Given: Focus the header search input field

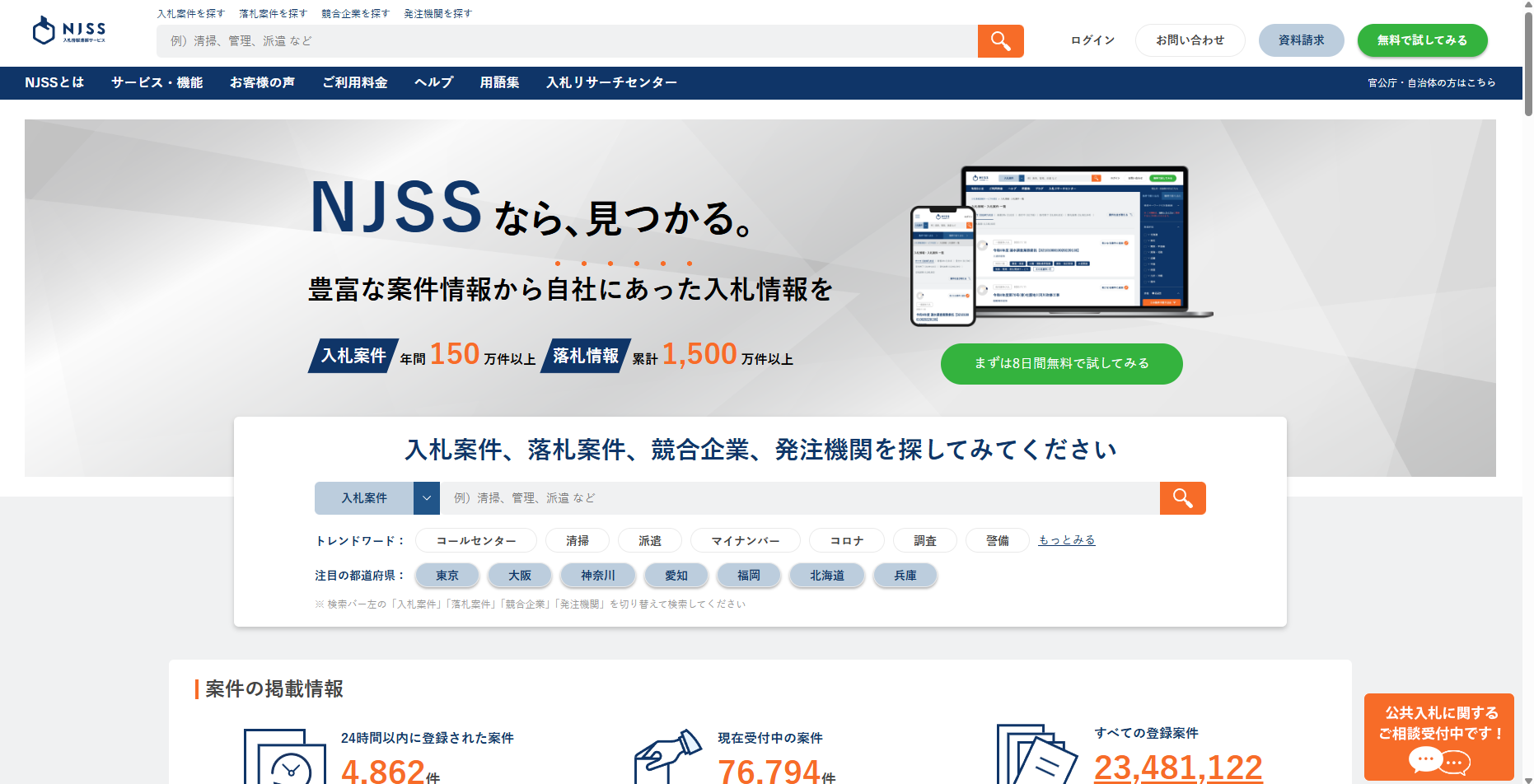Looking at the screenshot, I should tap(567, 41).
